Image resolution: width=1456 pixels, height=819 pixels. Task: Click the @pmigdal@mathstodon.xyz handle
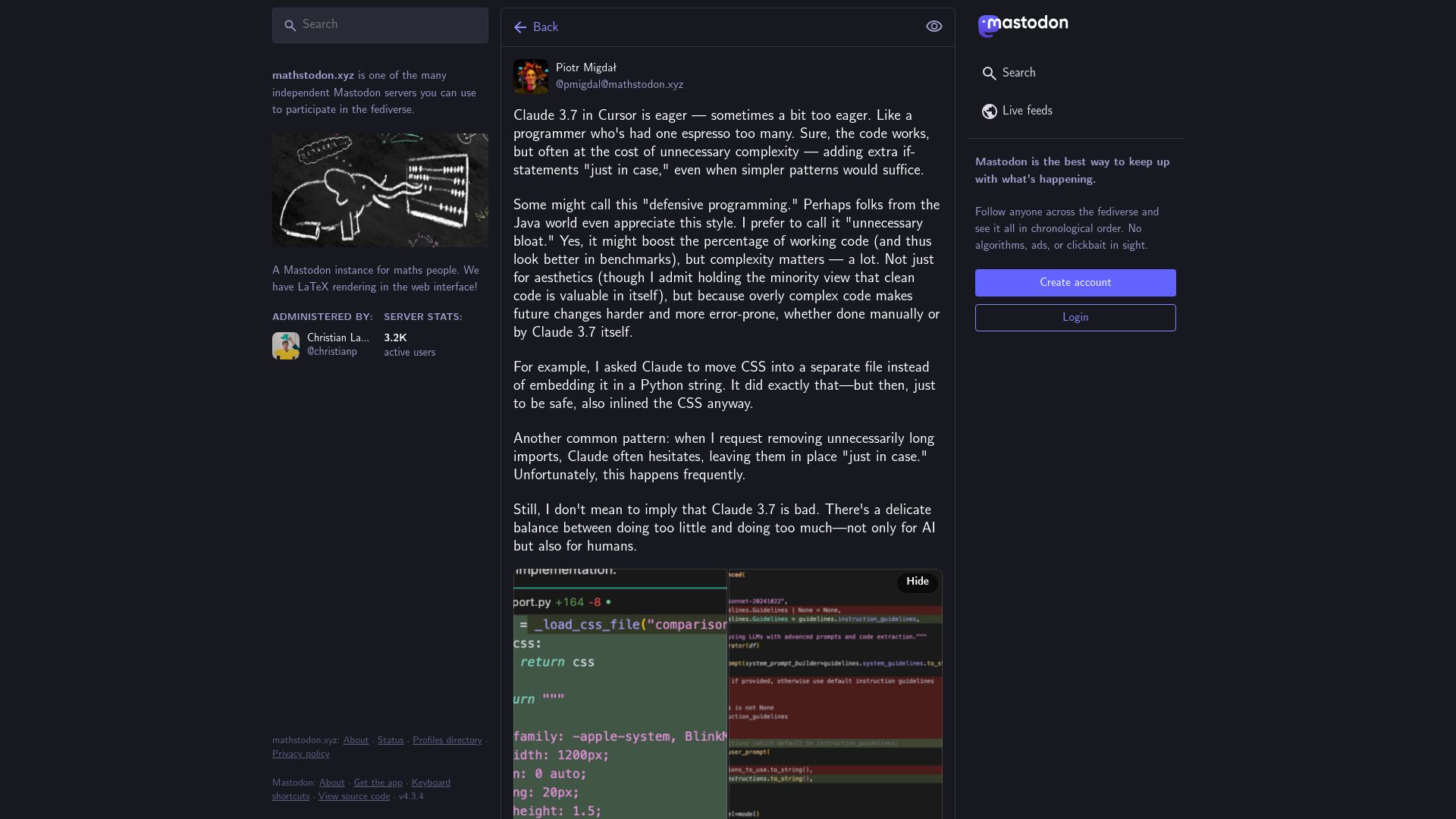[620, 85]
